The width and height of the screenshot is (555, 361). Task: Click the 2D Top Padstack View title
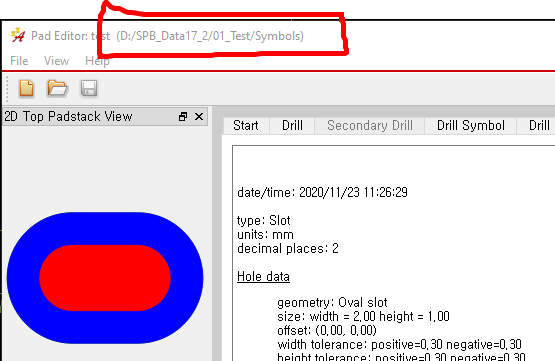pos(68,116)
